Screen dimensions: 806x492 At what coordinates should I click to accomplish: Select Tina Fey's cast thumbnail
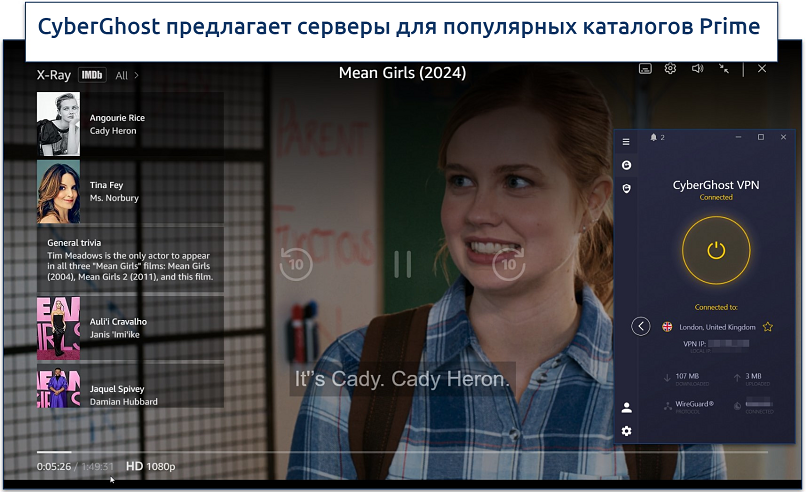point(58,191)
